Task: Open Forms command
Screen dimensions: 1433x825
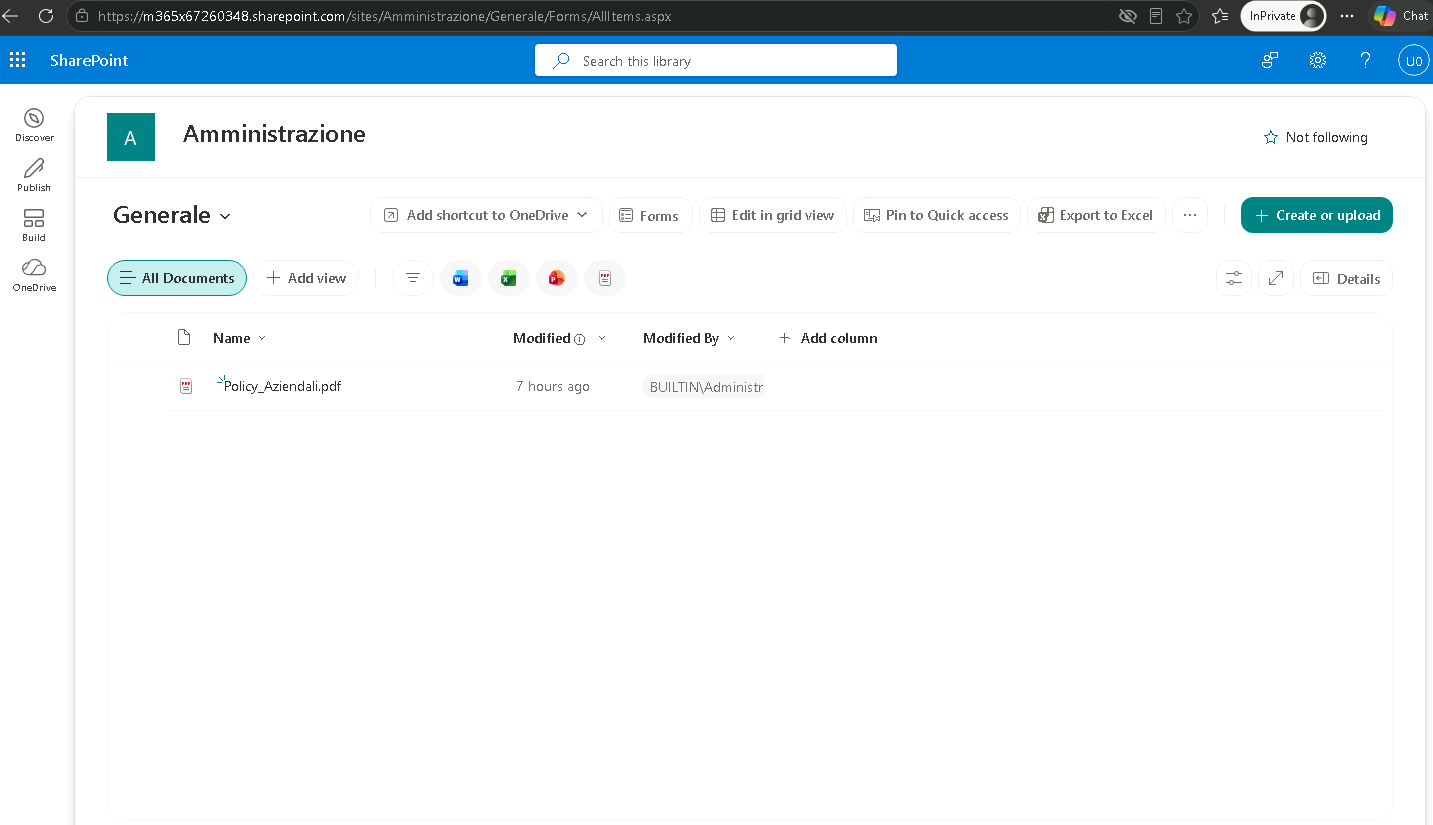Action: [650, 215]
